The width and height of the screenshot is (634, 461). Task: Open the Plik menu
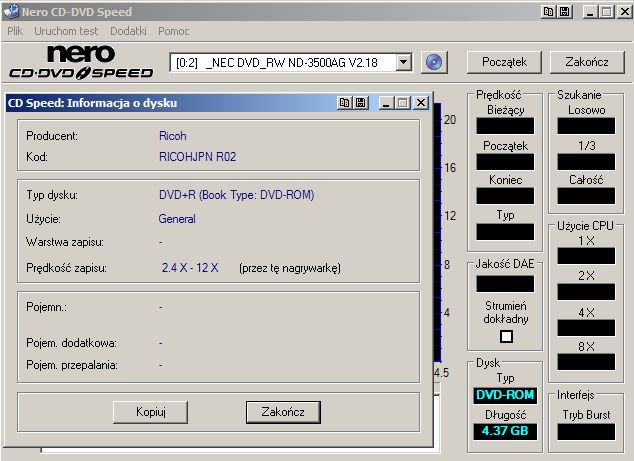coord(15,31)
